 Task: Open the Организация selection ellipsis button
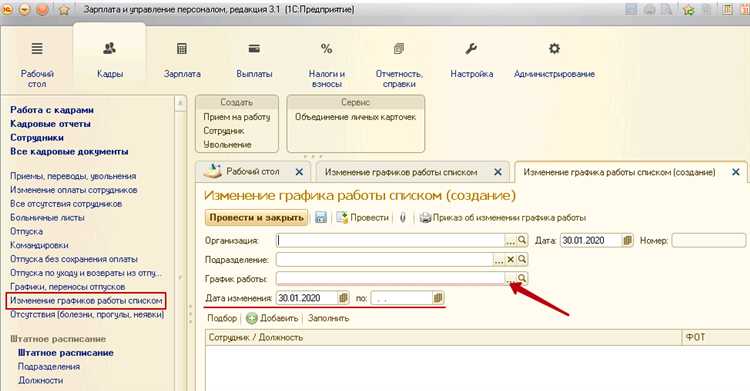(510, 240)
